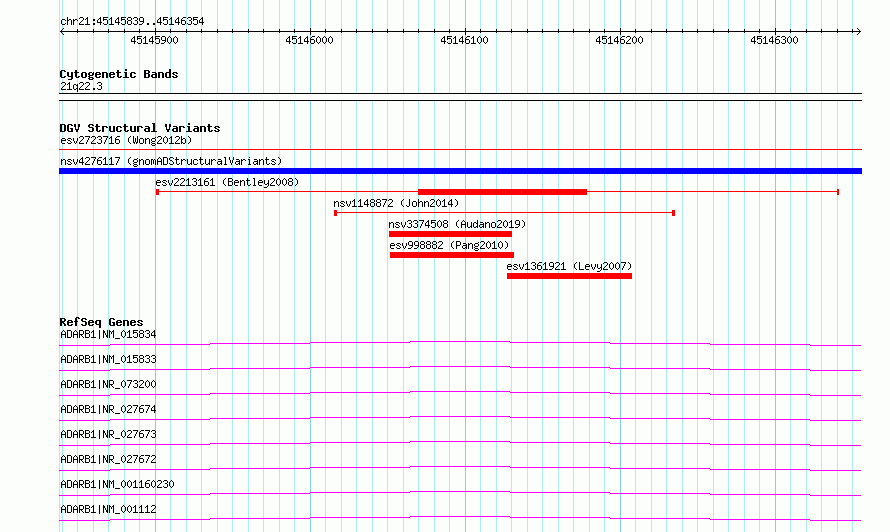Open variant label nsv4276117 (gnomADStructuralVariants)
Image resolution: width=890 pixels, height=532 pixels.
pos(171,161)
